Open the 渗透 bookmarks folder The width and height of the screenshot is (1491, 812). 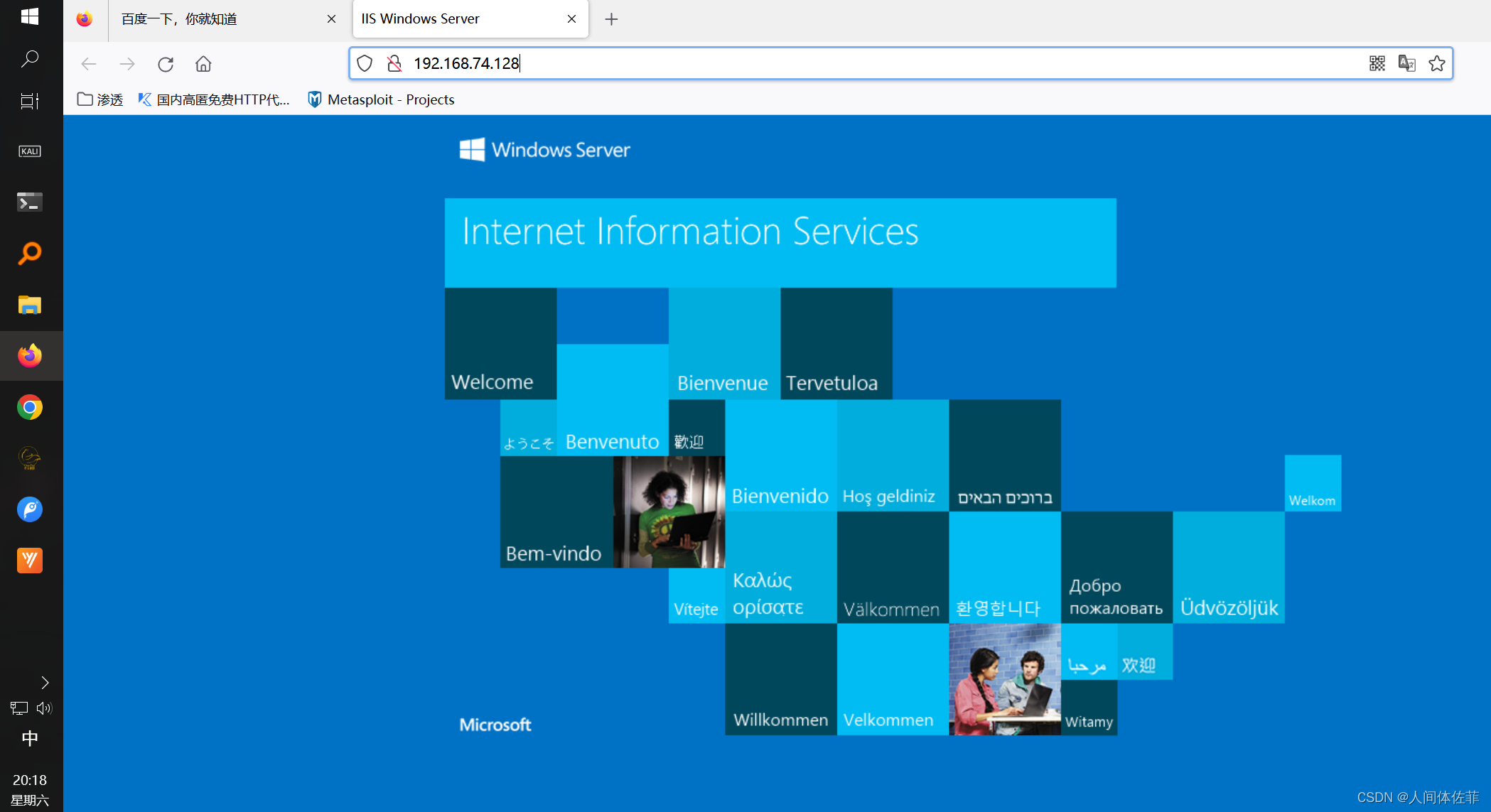pyautogui.click(x=100, y=99)
